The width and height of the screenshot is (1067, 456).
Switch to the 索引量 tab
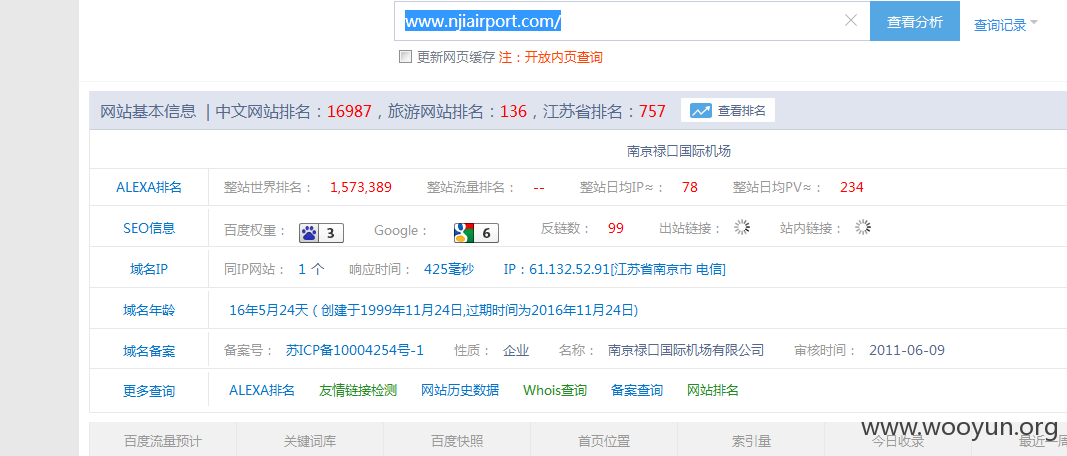(x=751, y=441)
